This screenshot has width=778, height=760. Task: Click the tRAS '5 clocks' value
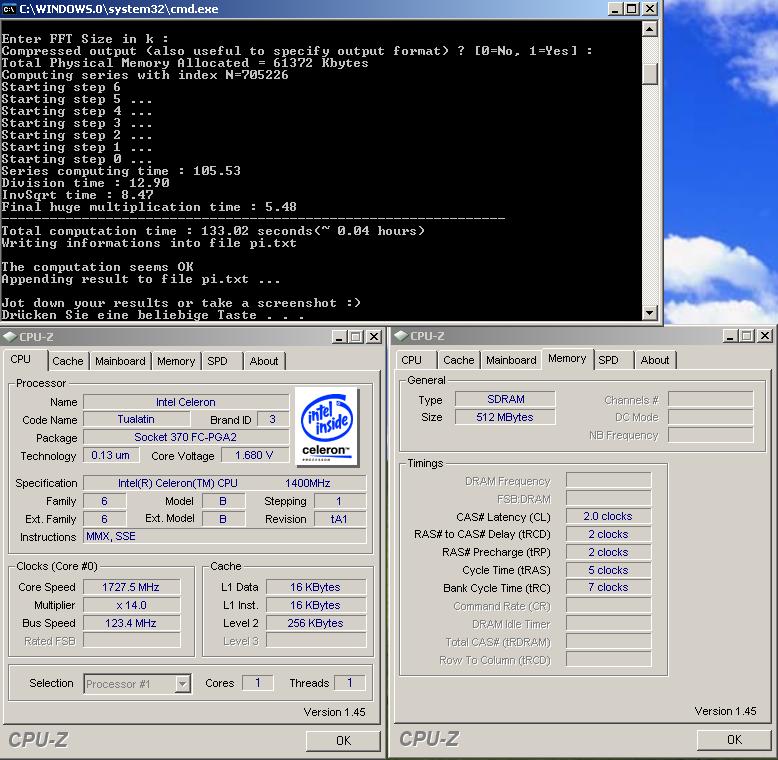click(x=608, y=570)
